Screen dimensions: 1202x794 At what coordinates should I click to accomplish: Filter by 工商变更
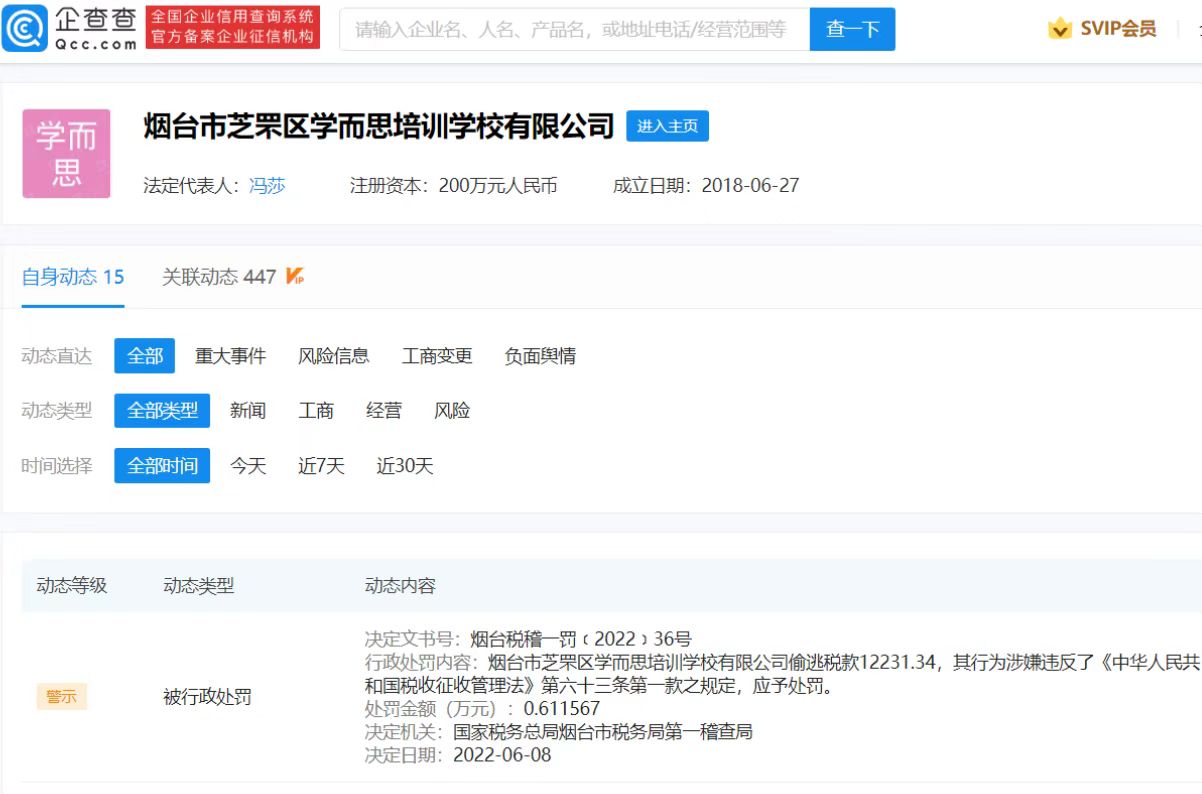point(437,356)
